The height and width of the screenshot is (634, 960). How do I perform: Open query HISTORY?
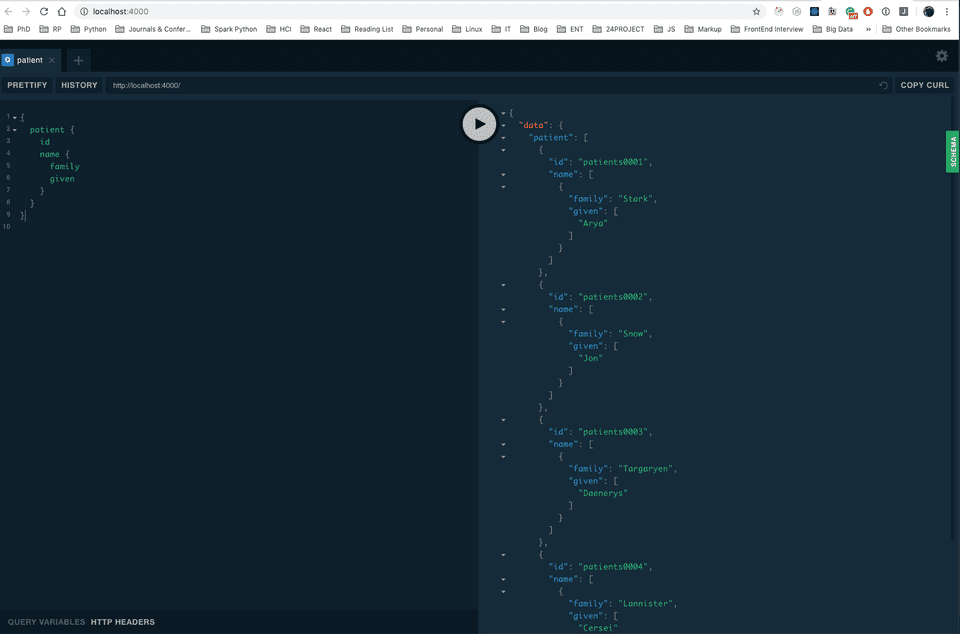tap(79, 85)
